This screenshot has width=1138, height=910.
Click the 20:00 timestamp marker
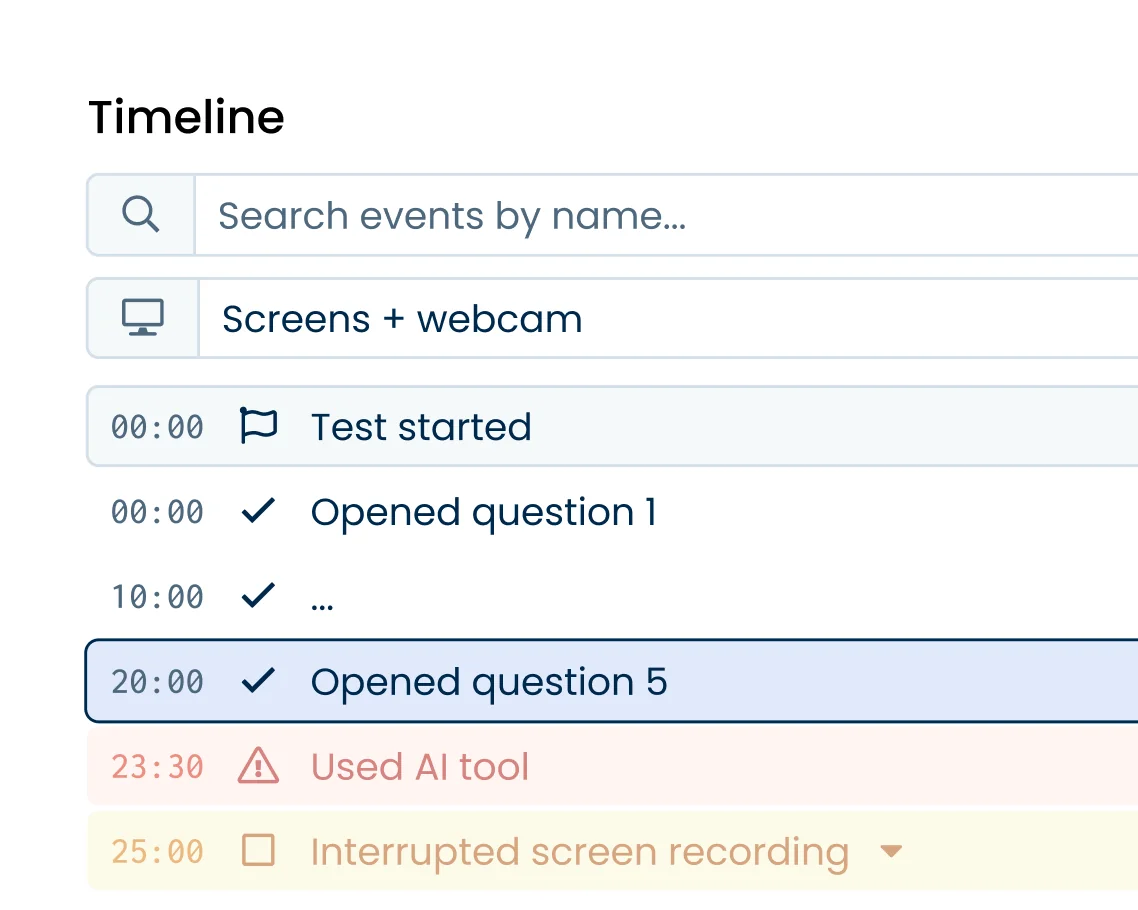[x=155, y=681]
